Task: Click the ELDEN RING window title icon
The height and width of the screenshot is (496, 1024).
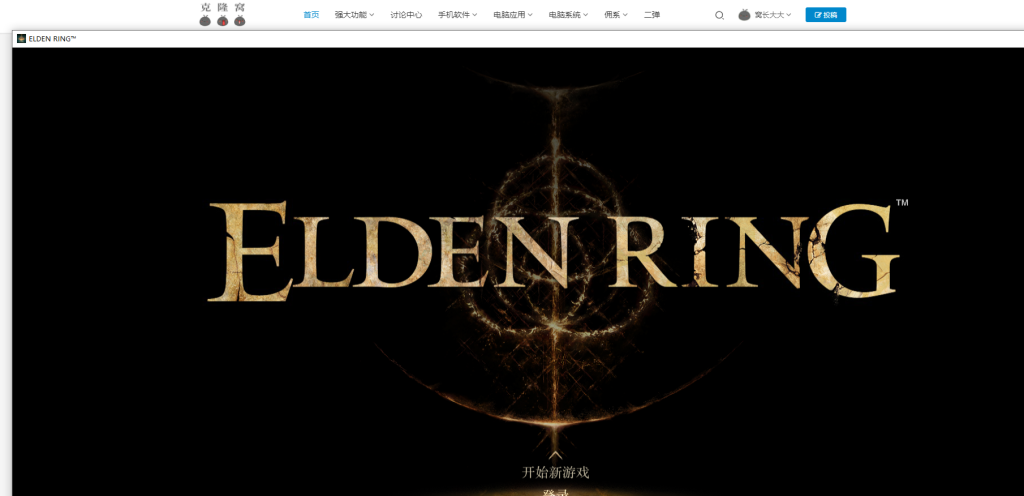Action: pyautogui.click(x=22, y=39)
